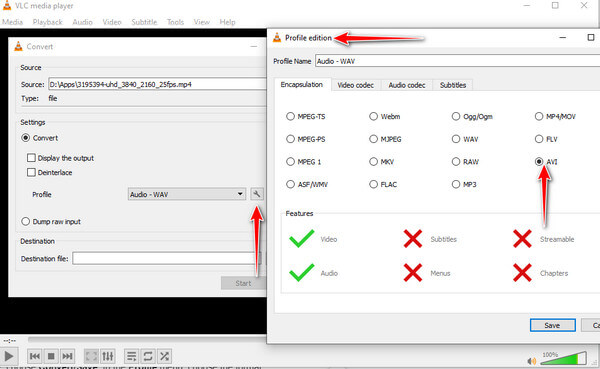The image size is (600, 369).
Task: Switch to the Video codec tab
Action: tap(355, 85)
